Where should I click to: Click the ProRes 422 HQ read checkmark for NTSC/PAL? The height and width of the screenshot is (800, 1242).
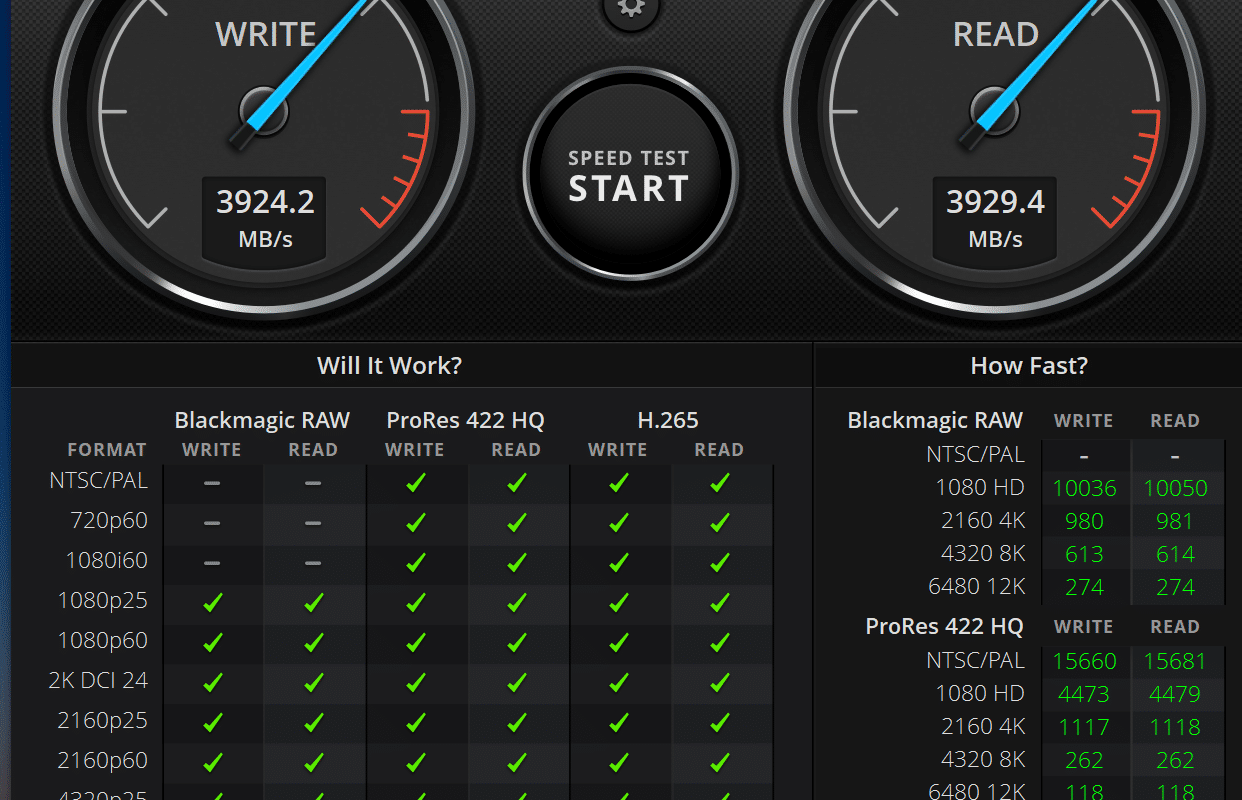pyautogui.click(x=516, y=482)
